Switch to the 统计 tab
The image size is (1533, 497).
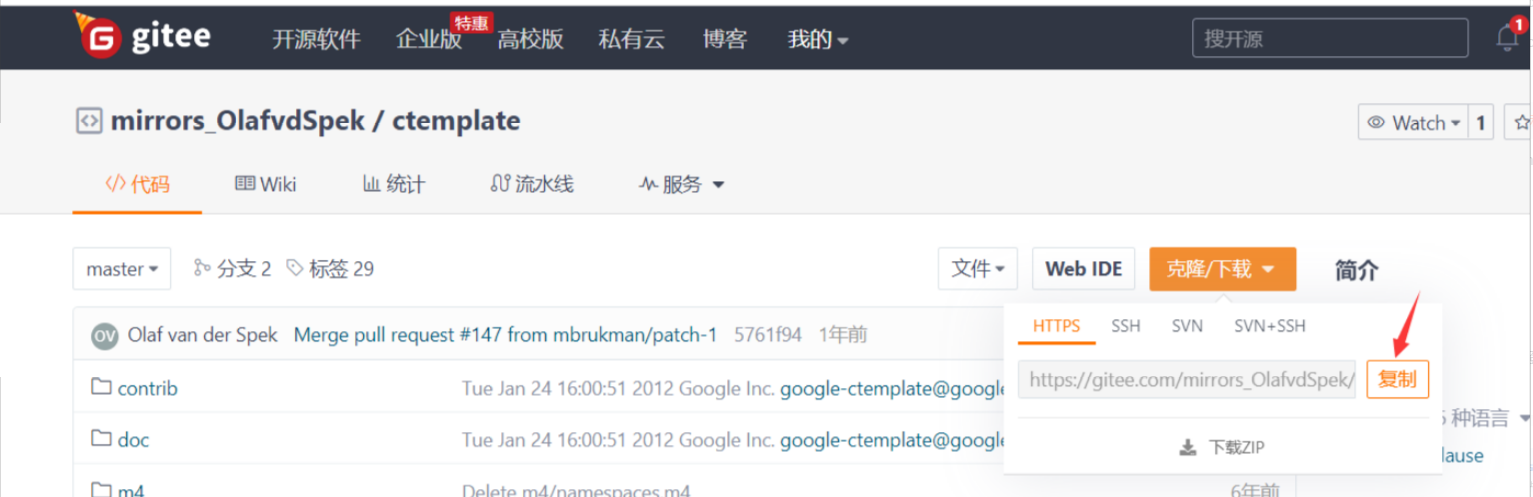coord(393,184)
